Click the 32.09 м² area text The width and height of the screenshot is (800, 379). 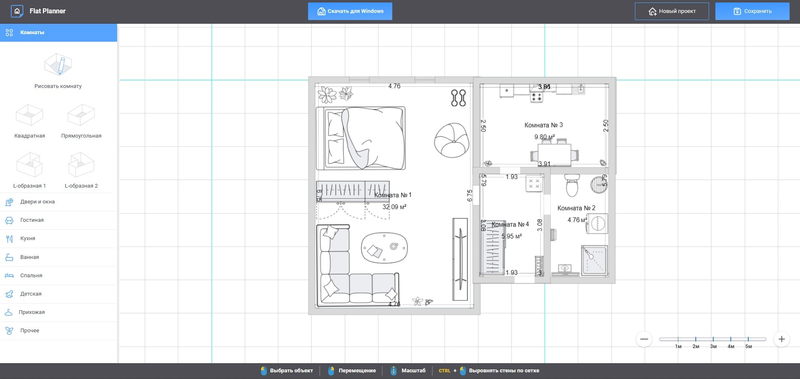pyautogui.click(x=394, y=207)
